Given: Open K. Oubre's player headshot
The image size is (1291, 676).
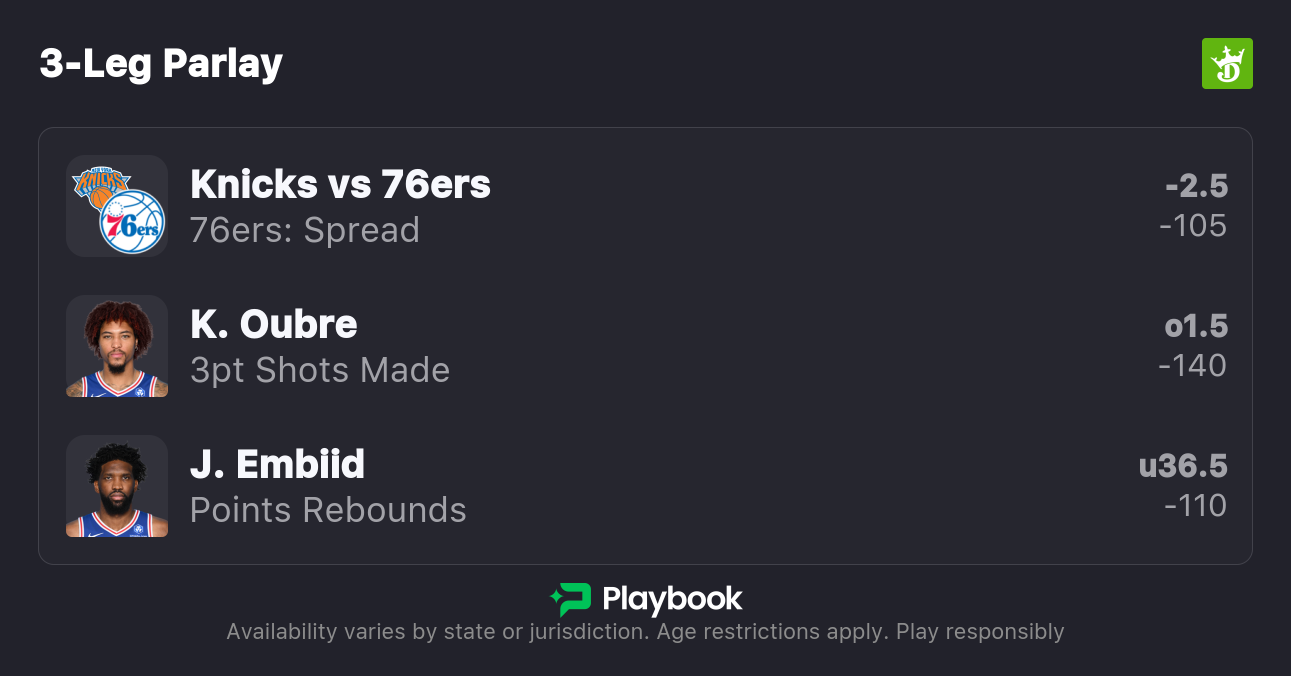Looking at the screenshot, I should (x=117, y=346).
